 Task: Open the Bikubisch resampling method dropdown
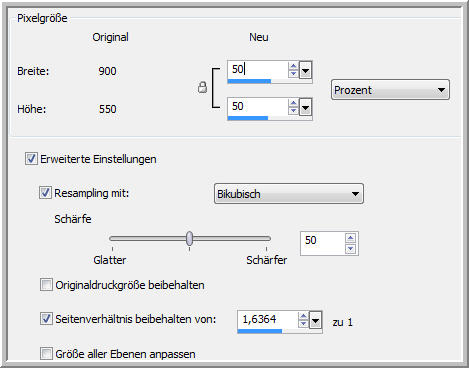tap(289, 194)
